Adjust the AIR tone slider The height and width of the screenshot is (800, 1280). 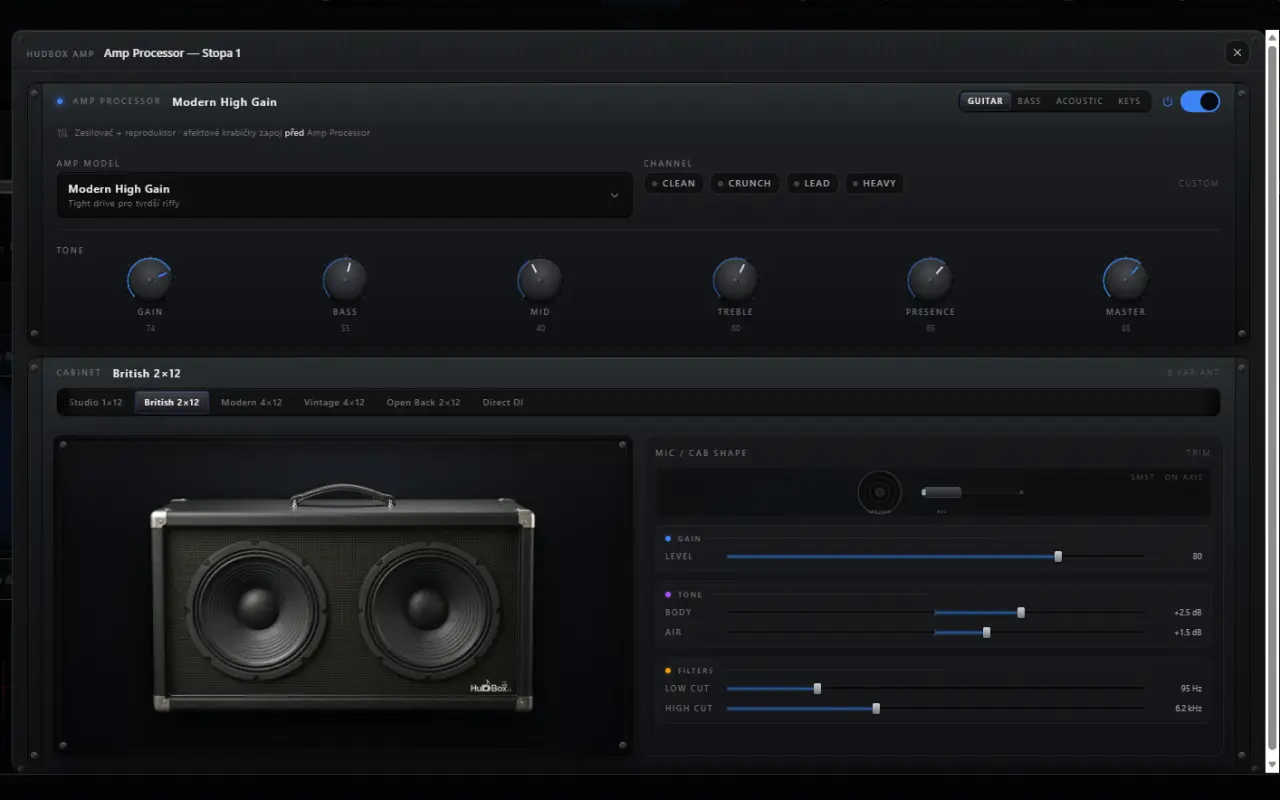pos(935,632)
